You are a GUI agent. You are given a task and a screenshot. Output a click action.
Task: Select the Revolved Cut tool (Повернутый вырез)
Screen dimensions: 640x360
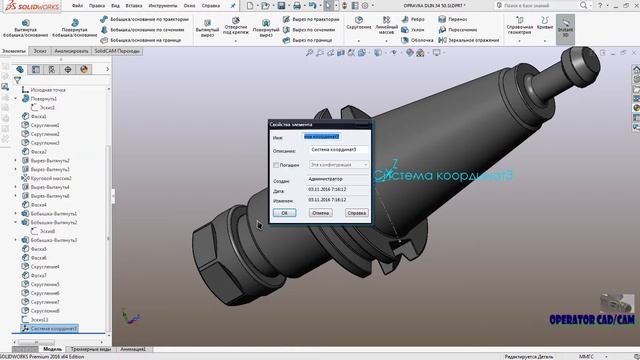pyautogui.click(x=266, y=28)
